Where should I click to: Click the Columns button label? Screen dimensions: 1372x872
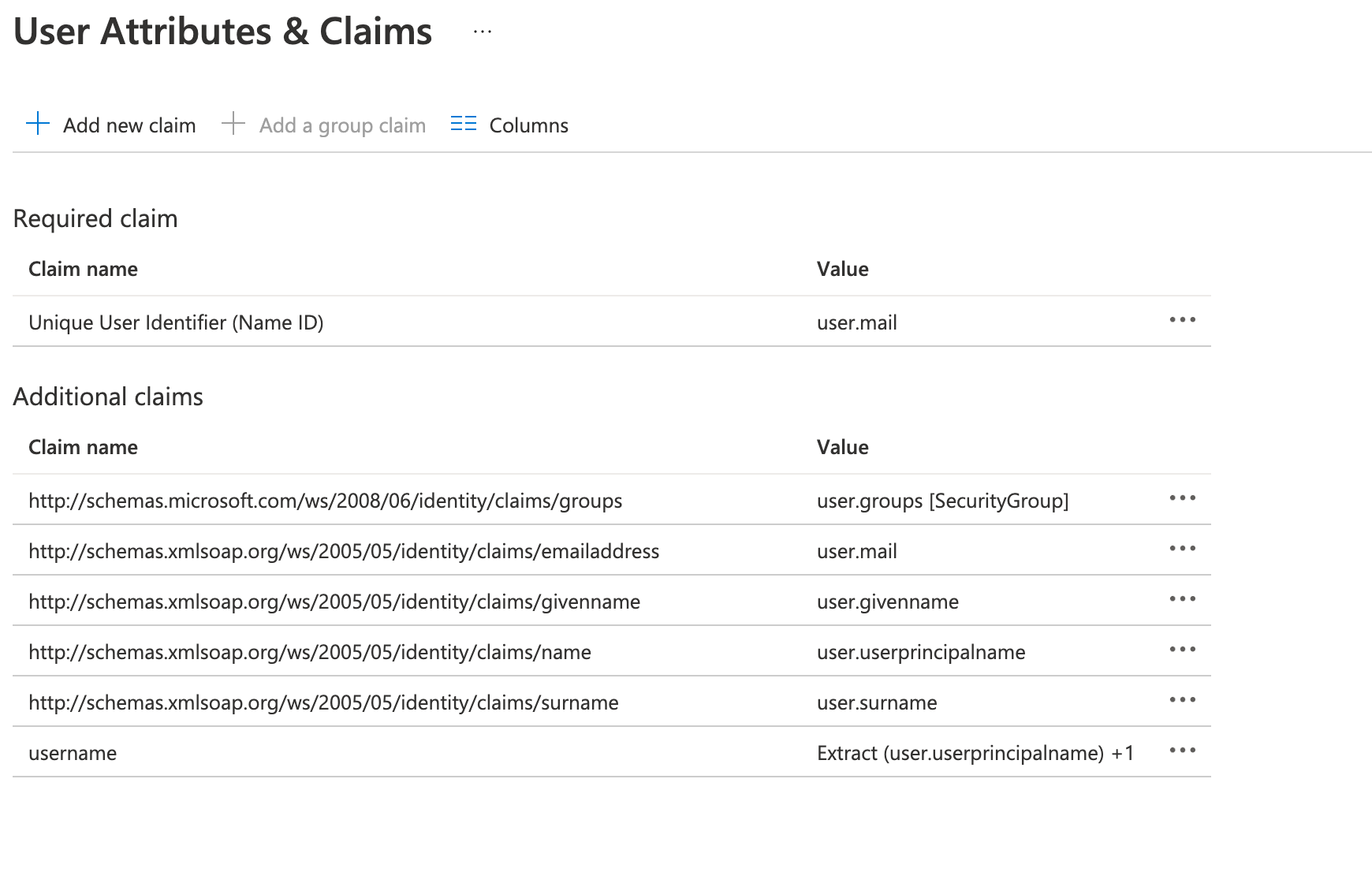click(528, 125)
